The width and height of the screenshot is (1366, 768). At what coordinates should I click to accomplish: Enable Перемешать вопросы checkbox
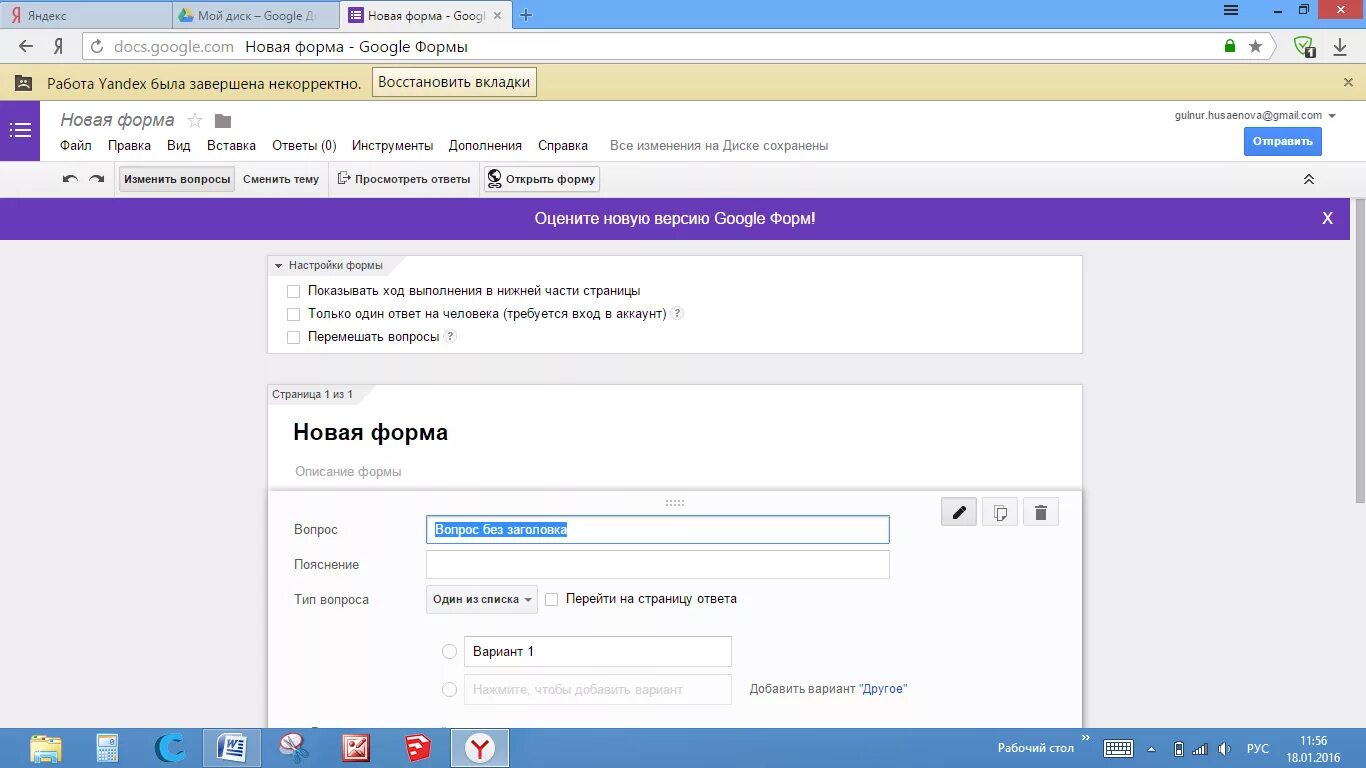(293, 337)
